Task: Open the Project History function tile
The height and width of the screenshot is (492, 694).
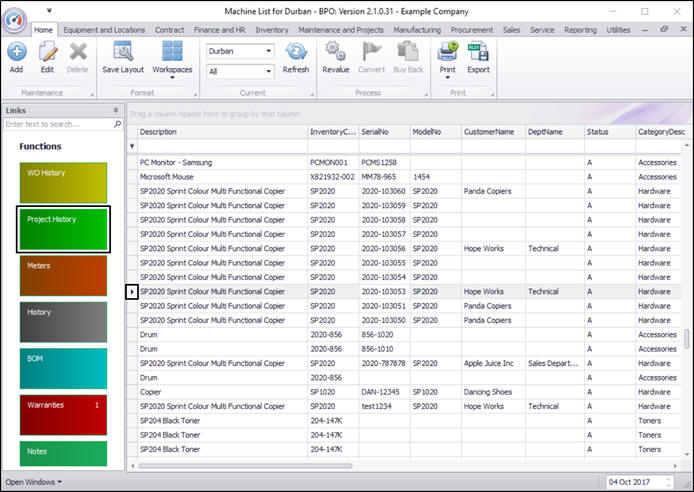Action: (x=63, y=228)
